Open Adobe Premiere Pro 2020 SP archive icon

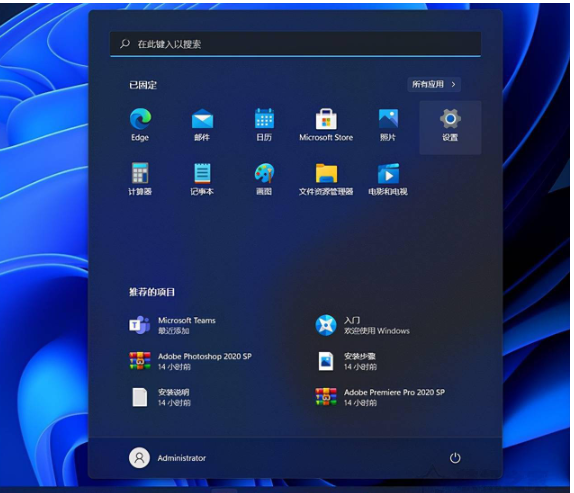[x=326, y=397]
